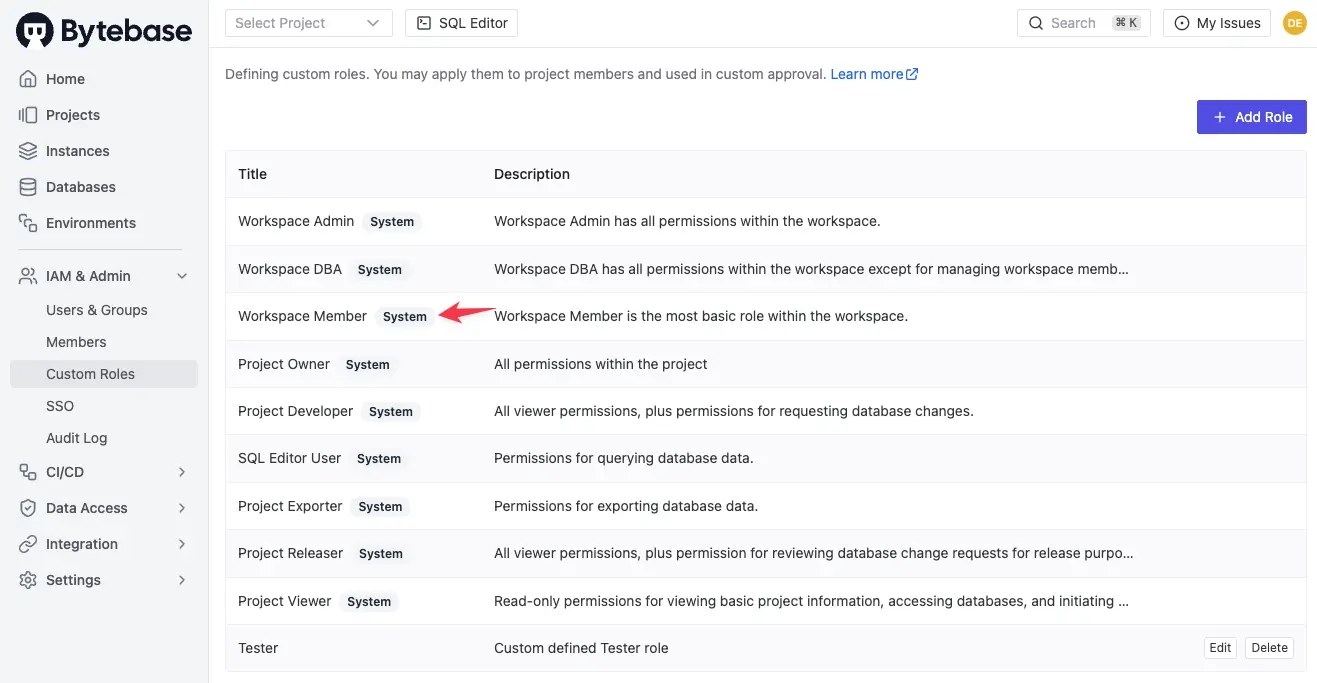The width and height of the screenshot is (1317, 683).
Task: Open Home via house icon
Action: 28,79
